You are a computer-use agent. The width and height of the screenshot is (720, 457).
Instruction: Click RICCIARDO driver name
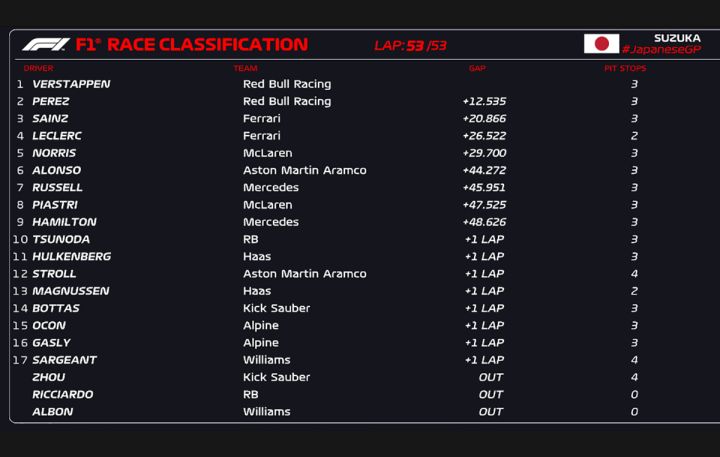click(62, 394)
